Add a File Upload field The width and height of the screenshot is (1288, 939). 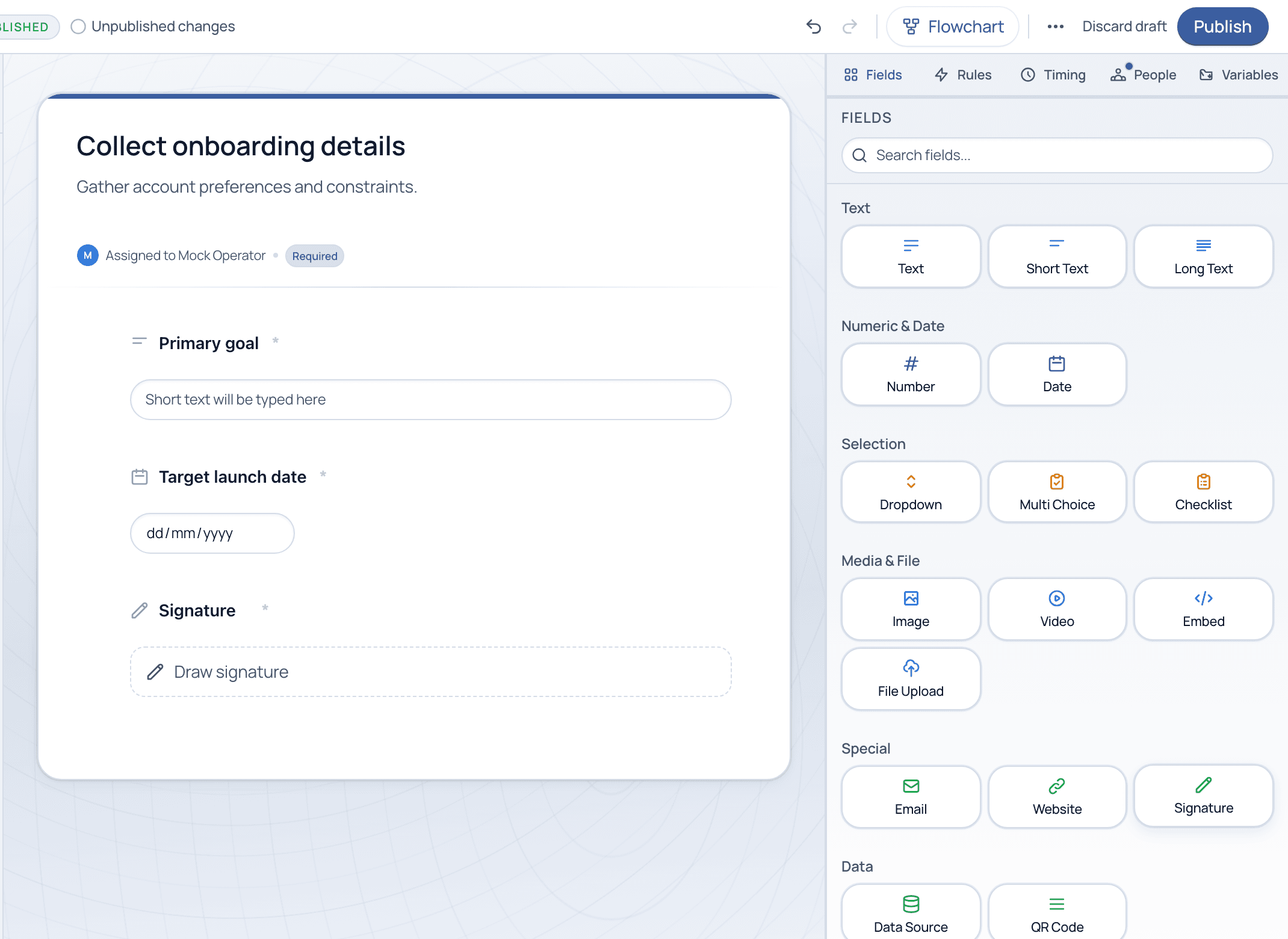[x=911, y=679]
